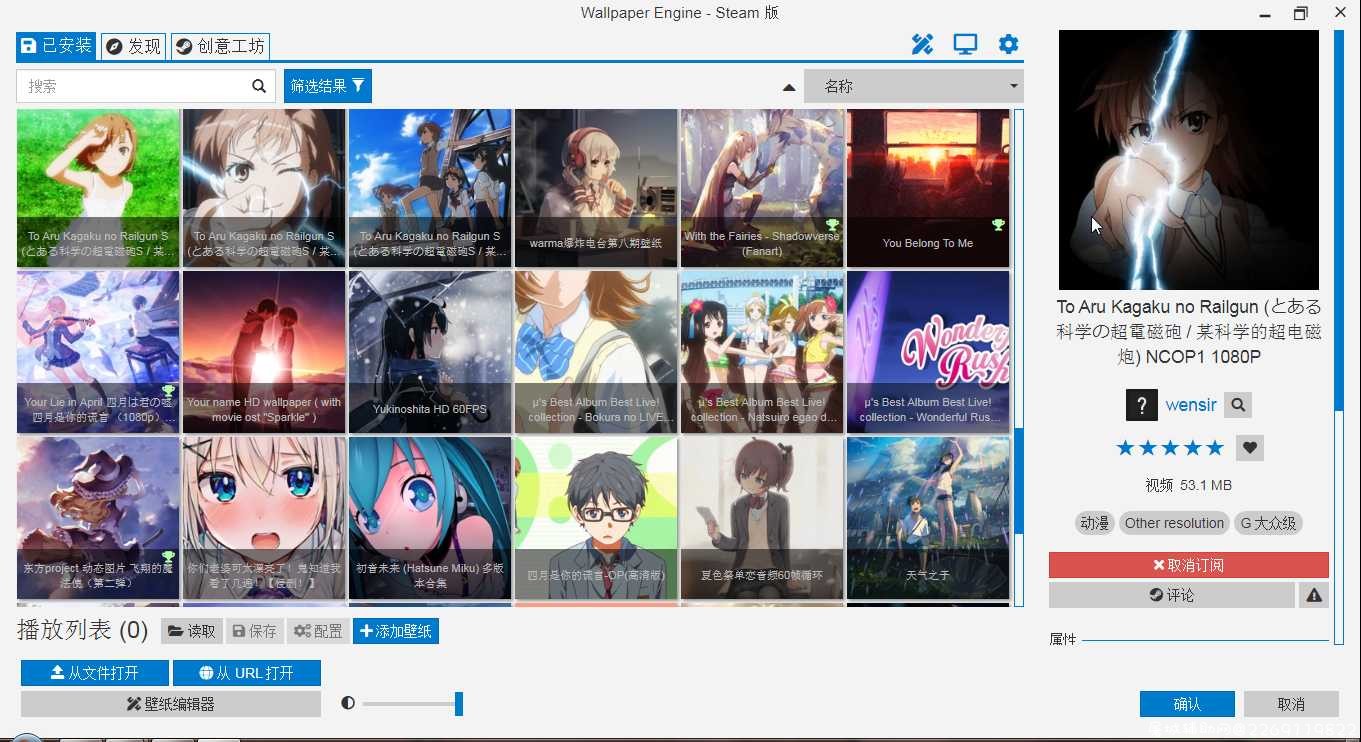Select Your name HD wallpaper thumbnail
Viewport: 1361px width, 742px height.
264,352
